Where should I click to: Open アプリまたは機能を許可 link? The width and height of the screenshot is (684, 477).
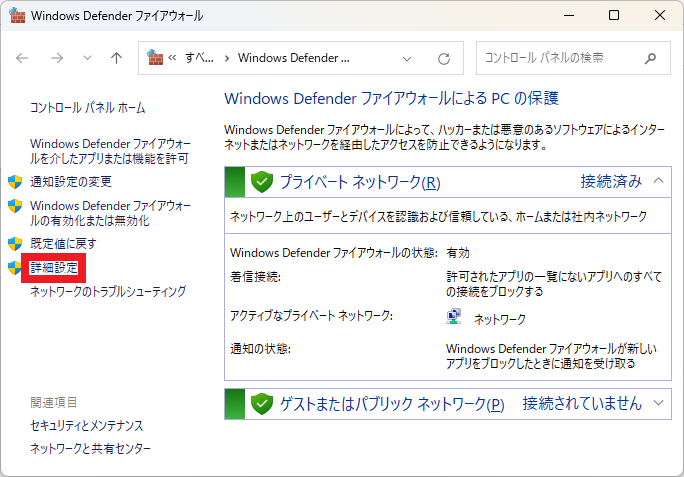point(110,151)
